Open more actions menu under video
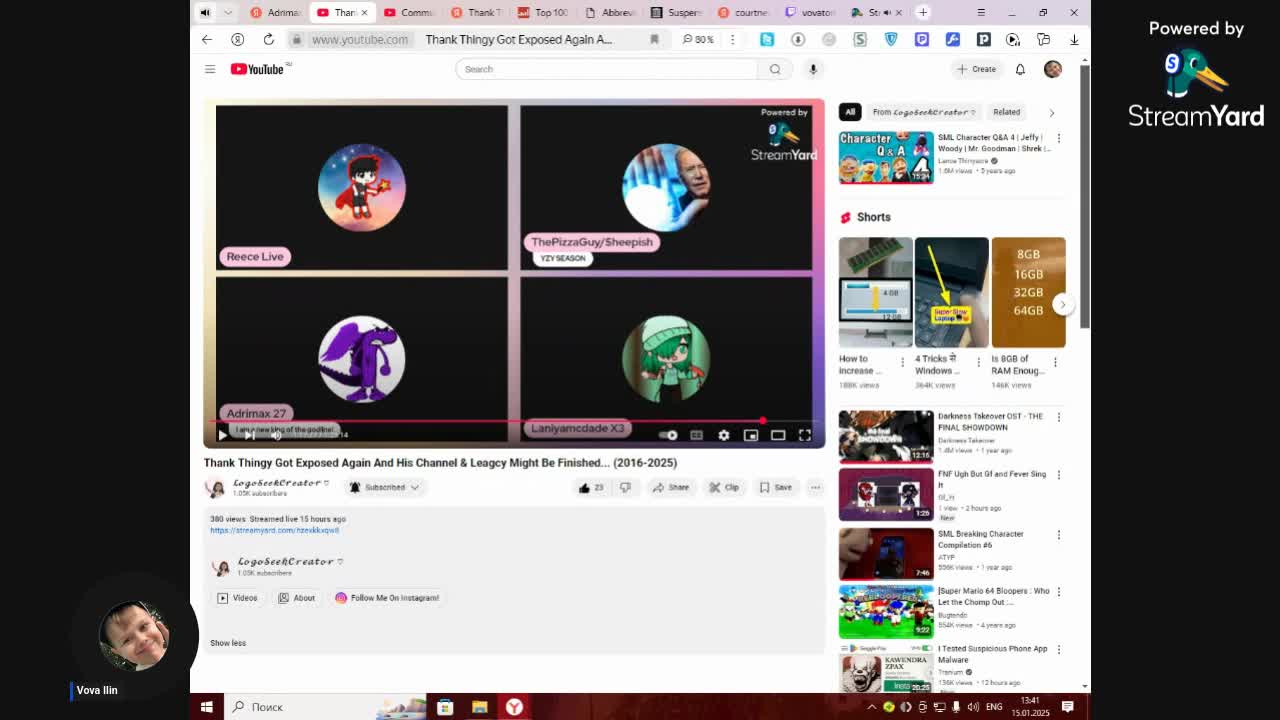The height and width of the screenshot is (720, 1280). (x=815, y=487)
